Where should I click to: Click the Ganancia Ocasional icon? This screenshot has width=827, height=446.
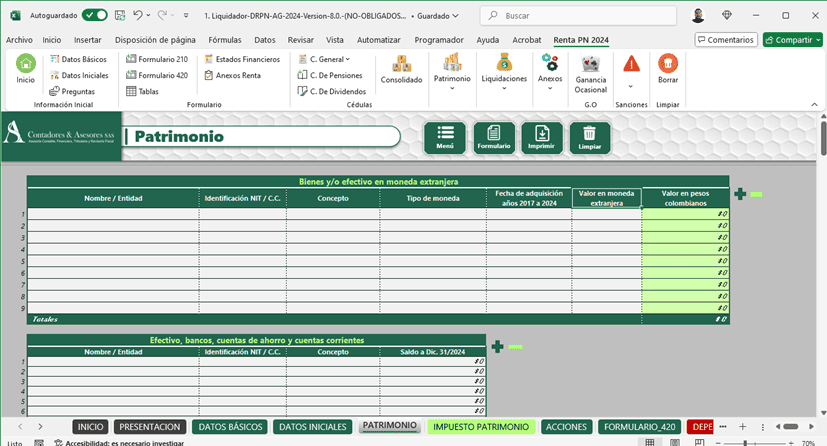pyautogui.click(x=591, y=74)
